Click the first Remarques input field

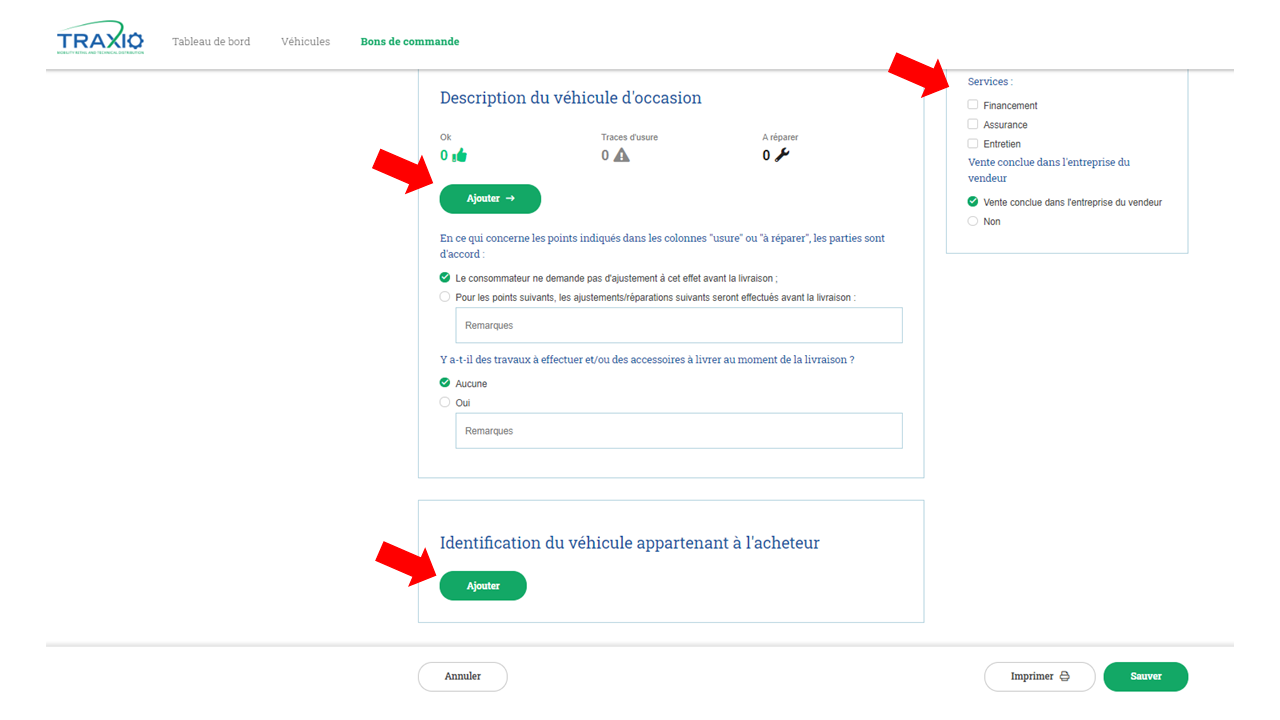[679, 326]
